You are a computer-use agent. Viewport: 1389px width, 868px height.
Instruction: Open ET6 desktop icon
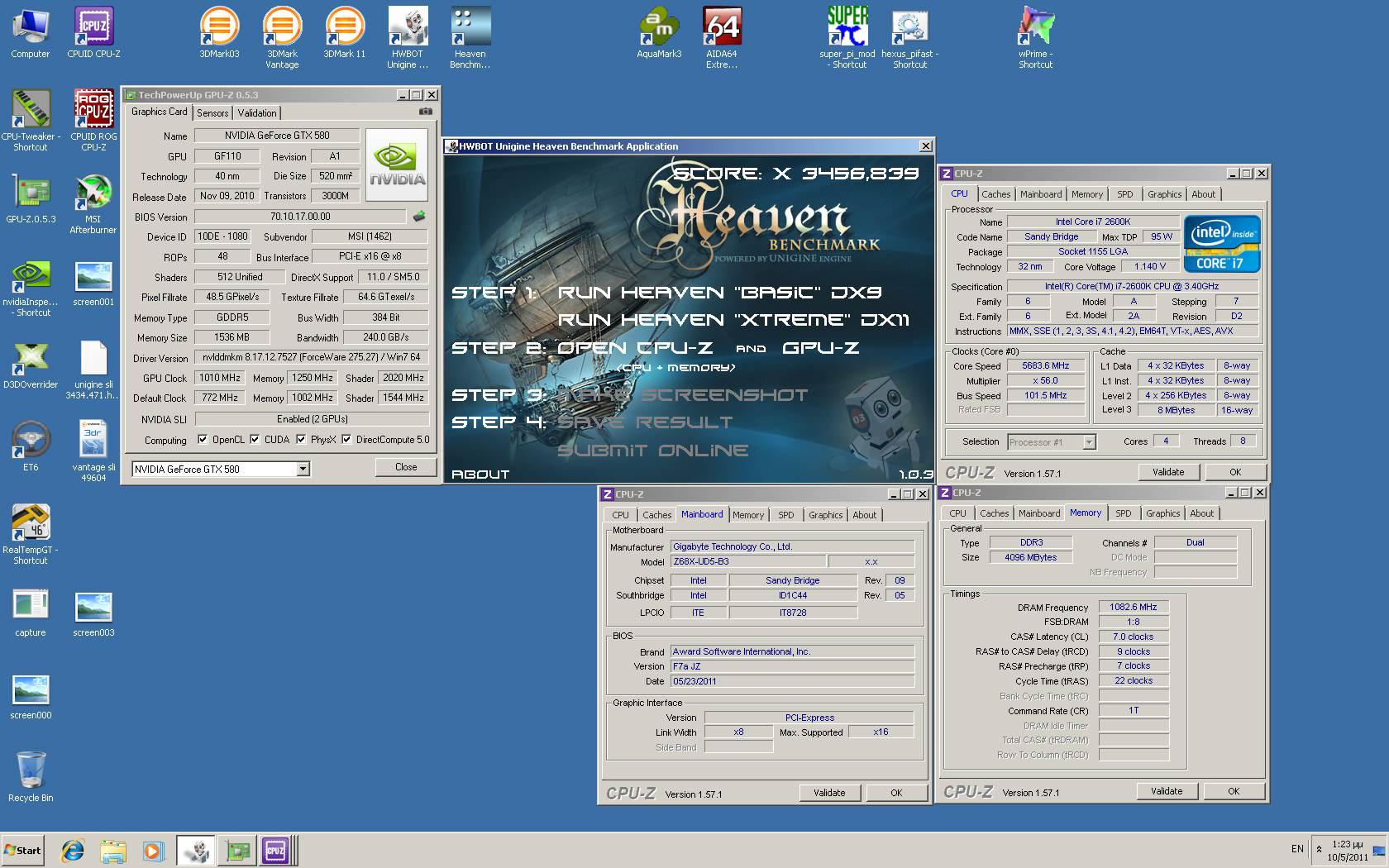[31, 446]
